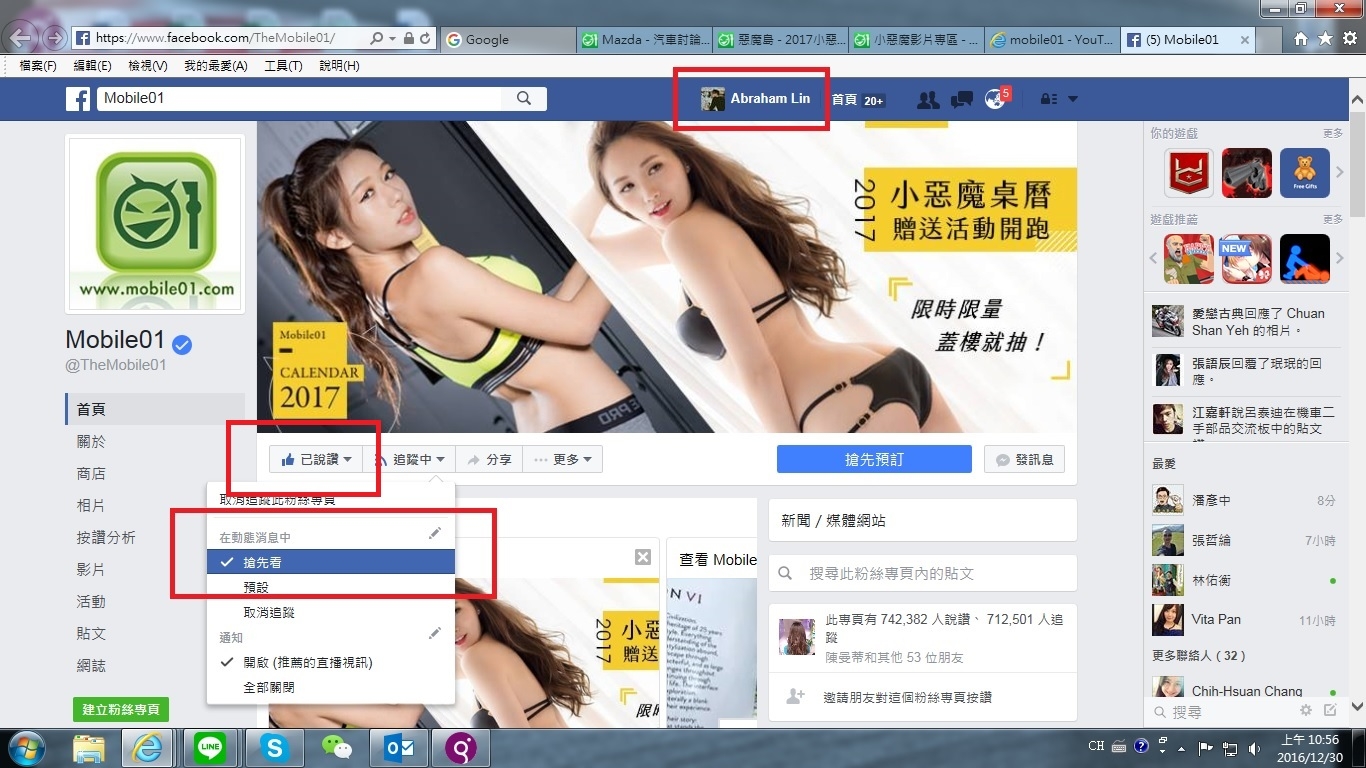The image size is (1366, 768).
Task: Click 更多 next to 你的遊戲
Action: pos(1333,133)
